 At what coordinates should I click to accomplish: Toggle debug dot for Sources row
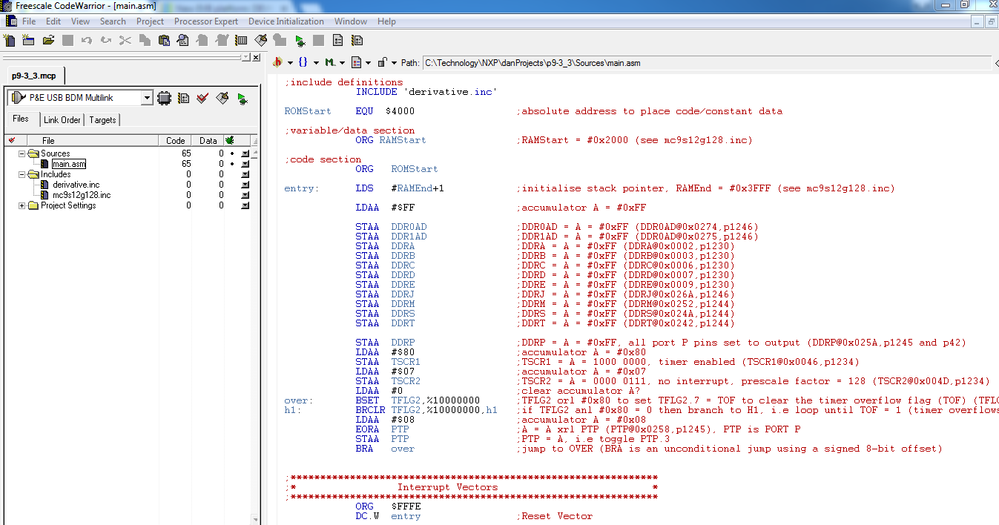(x=232, y=154)
